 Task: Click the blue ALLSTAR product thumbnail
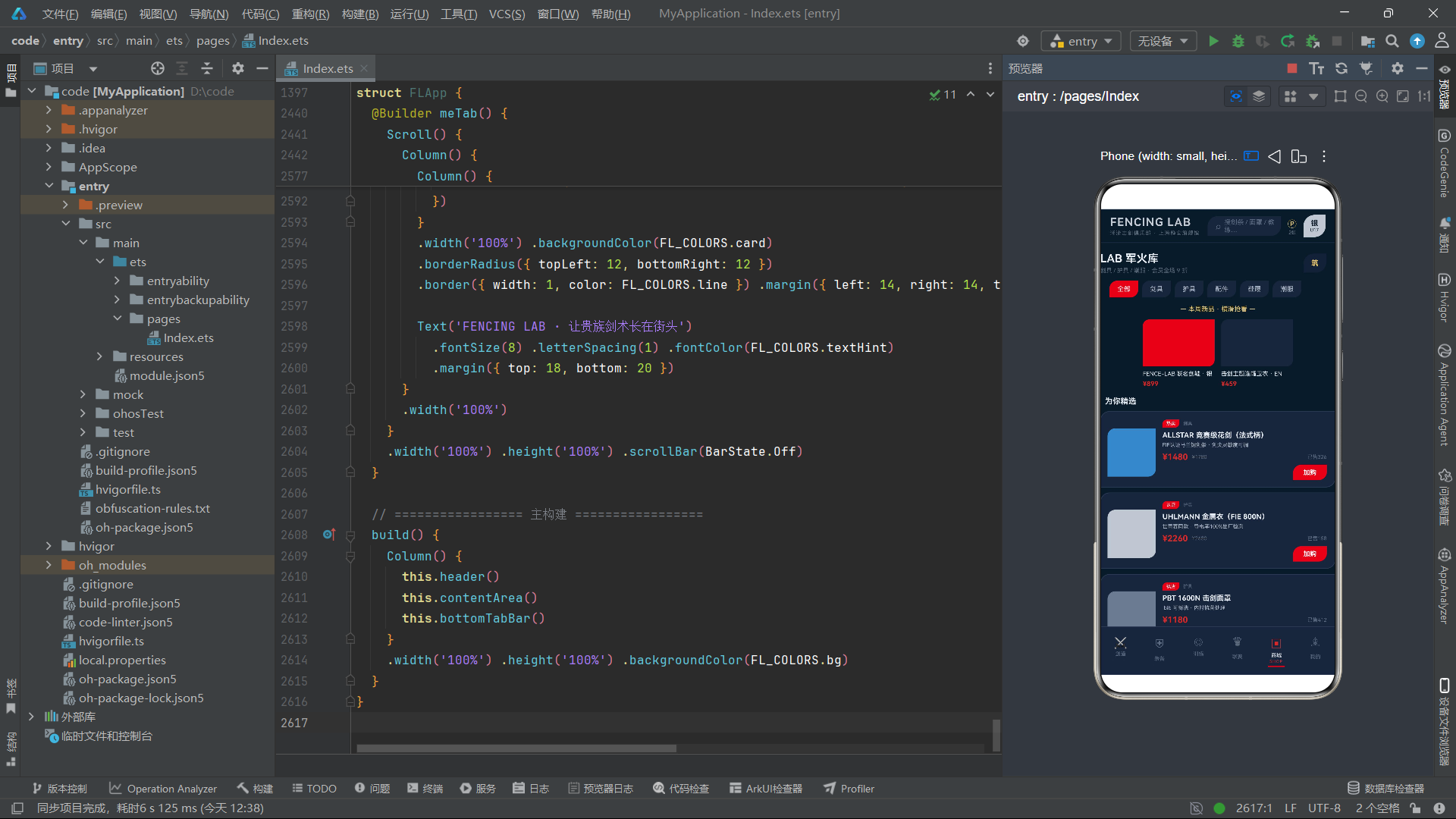1131,453
